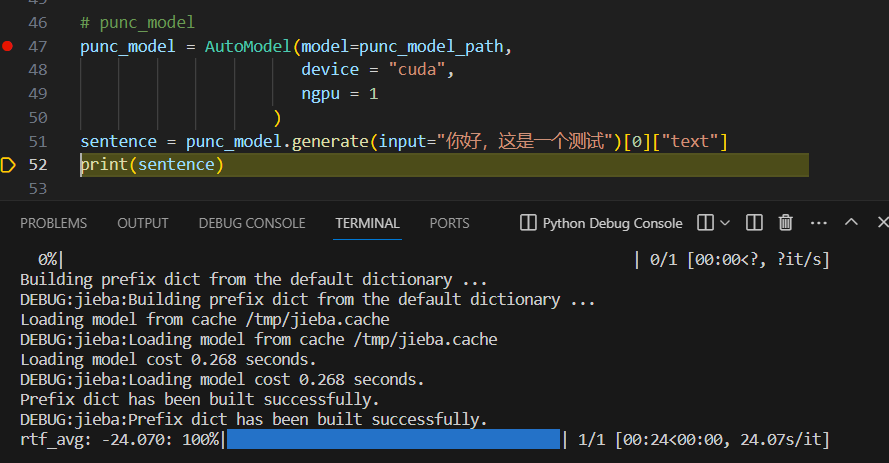The image size is (889, 463).
Task: Click the "# punc_model" comment
Action: 137,23
